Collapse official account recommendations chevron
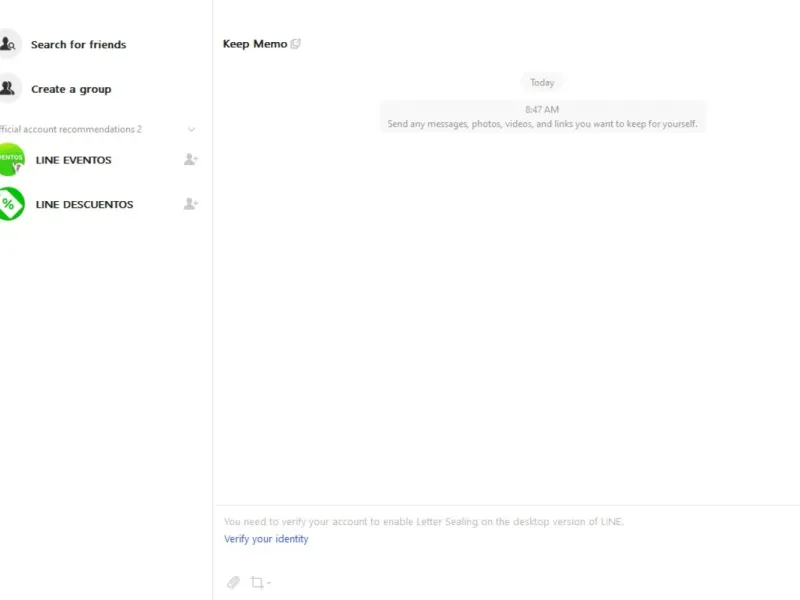 [x=191, y=130]
